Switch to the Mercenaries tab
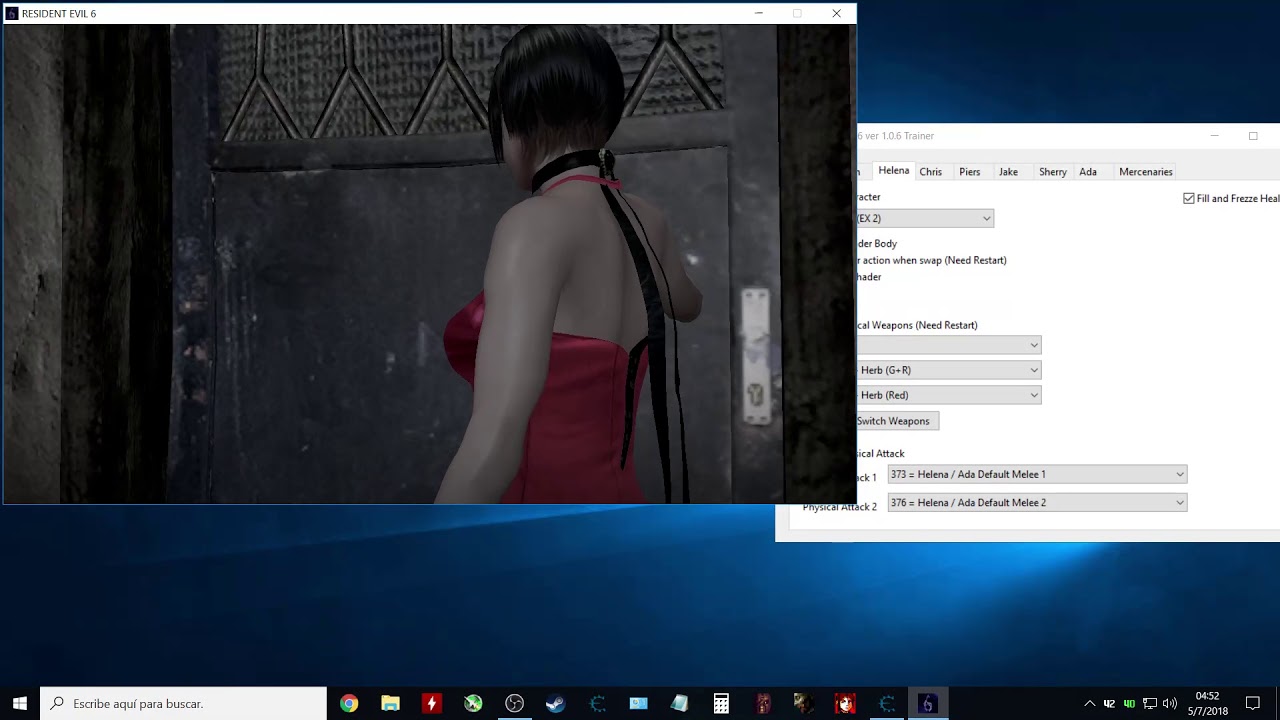 click(x=1146, y=172)
